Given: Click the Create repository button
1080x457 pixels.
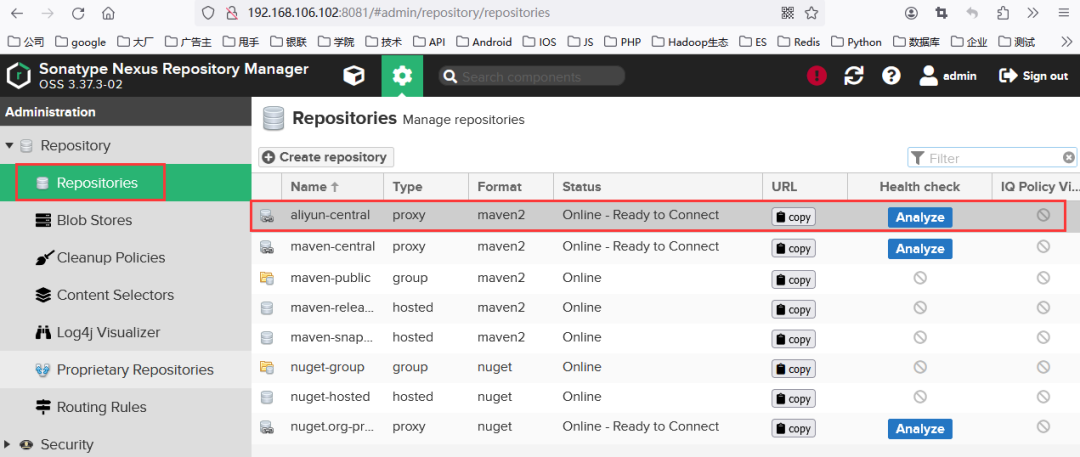Looking at the screenshot, I should [326, 157].
